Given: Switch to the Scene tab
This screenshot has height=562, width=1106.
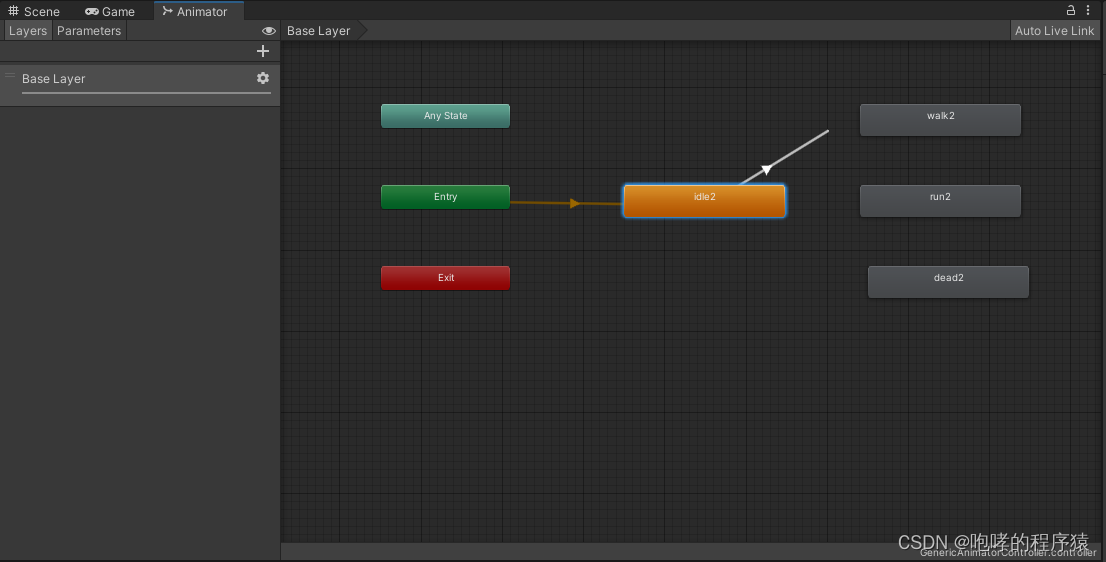Looking at the screenshot, I should click(34, 11).
